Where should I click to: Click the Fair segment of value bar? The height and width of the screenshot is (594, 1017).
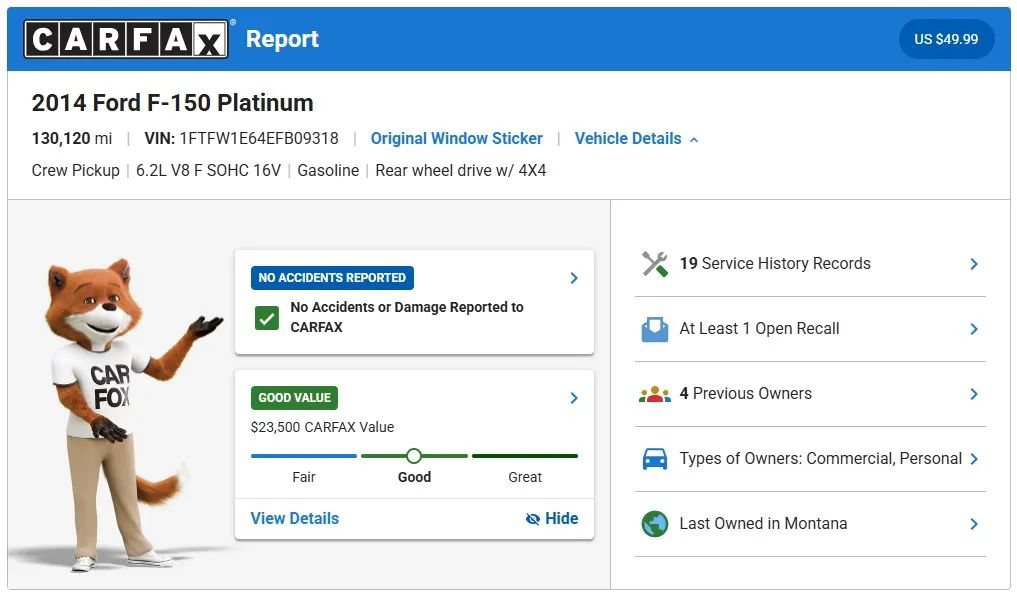pos(304,456)
